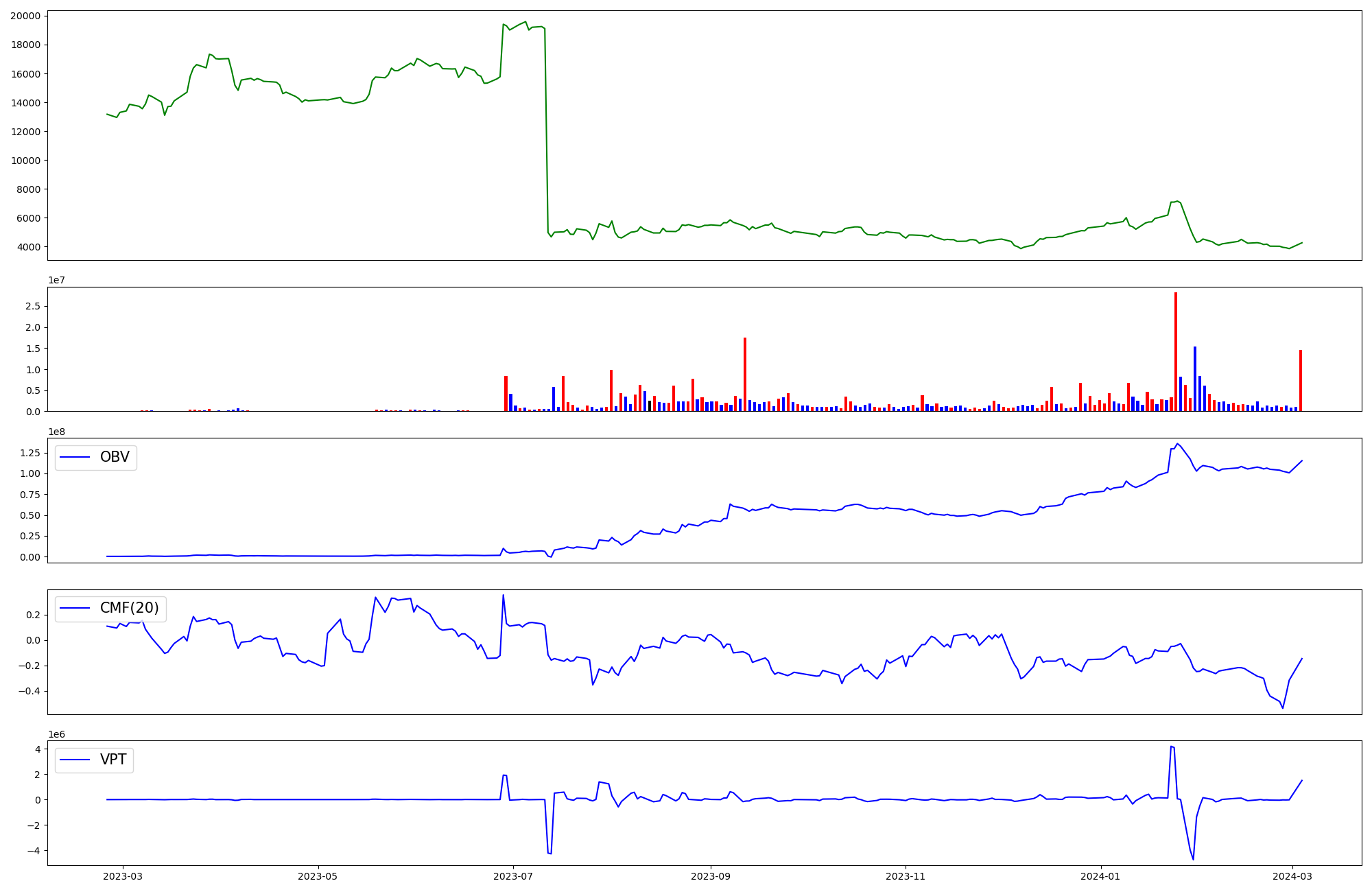The image size is (1372, 892).
Task: Click the tallest red volume bar
Action: pyautogui.click(x=1176, y=351)
